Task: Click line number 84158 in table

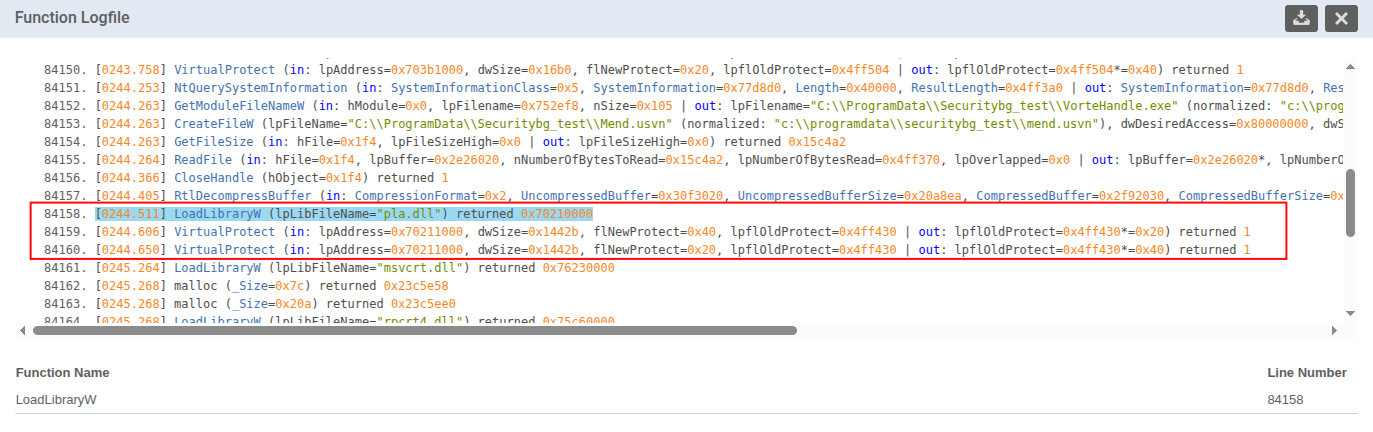Action: pyautogui.click(x=1286, y=400)
